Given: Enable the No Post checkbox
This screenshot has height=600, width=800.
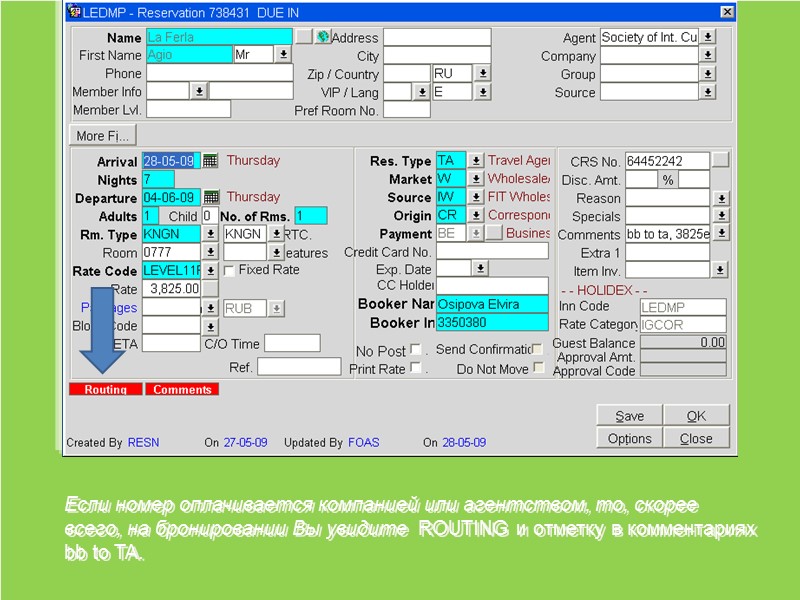Looking at the screenshot, I should [416, 349].
